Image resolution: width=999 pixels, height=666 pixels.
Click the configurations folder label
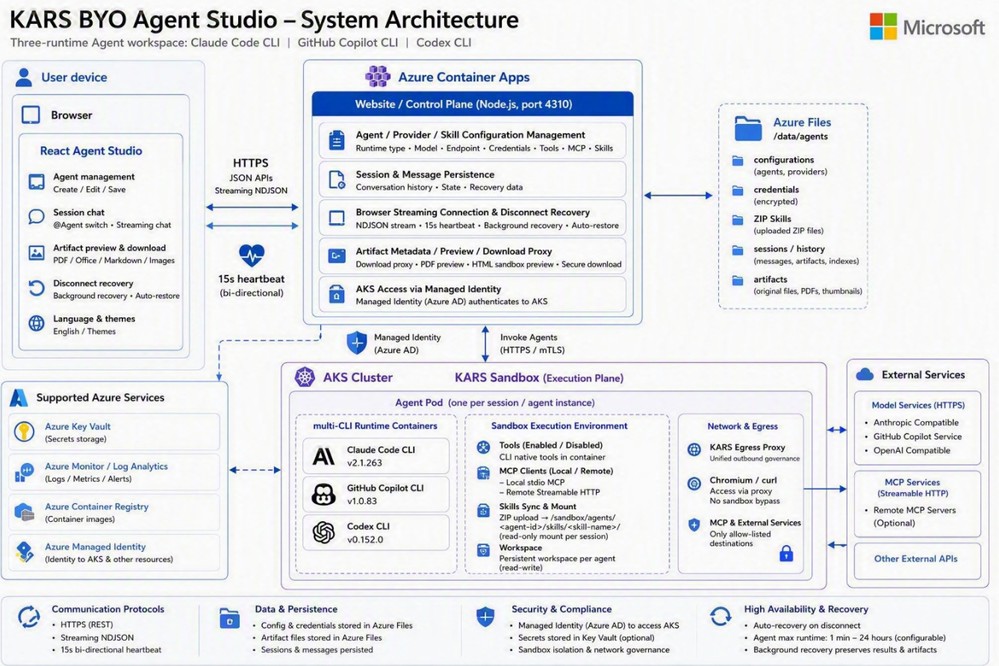click(x=784, y=159)
